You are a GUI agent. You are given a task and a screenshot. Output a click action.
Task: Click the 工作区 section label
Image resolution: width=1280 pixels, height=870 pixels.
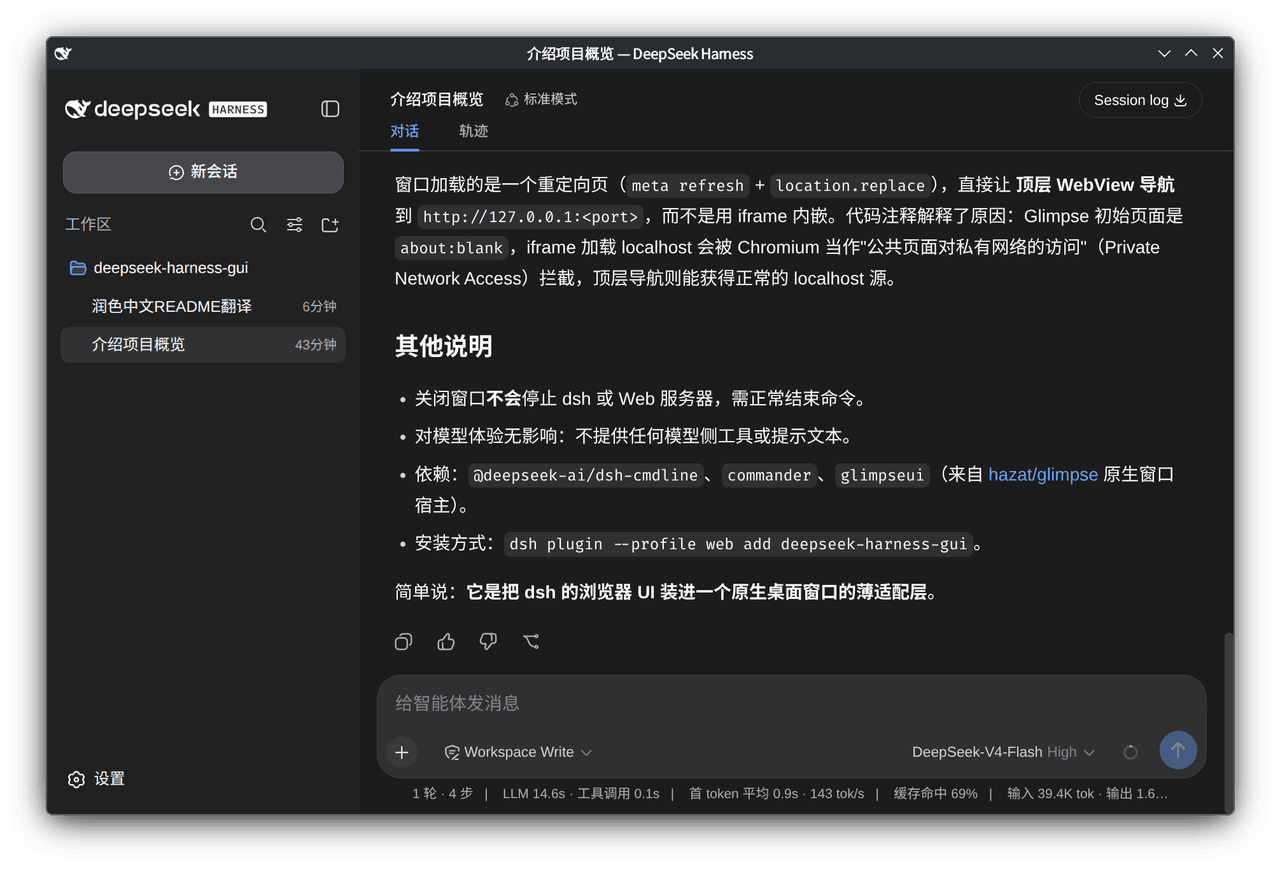coord(88,225)
